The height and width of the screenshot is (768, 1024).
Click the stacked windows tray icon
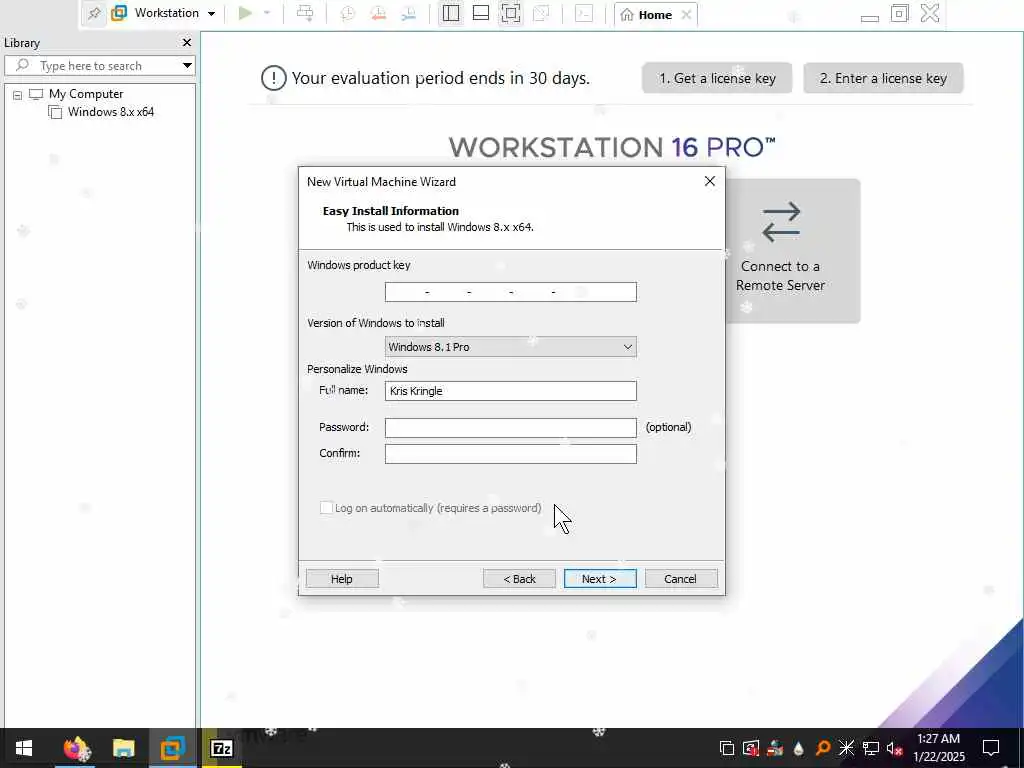pyautogui.click(x=726, y=748)
